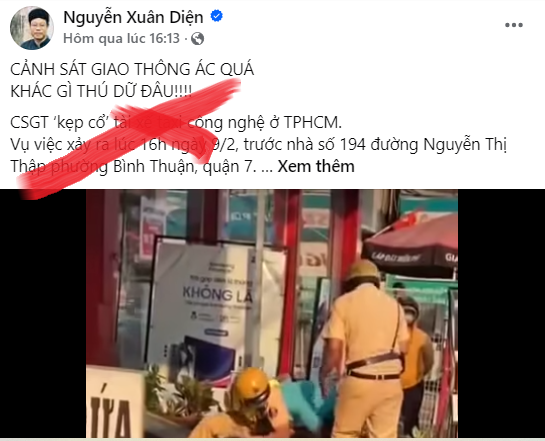Click the right black letterbox beside the video
The image size is (545, 441).
(501, 313)
